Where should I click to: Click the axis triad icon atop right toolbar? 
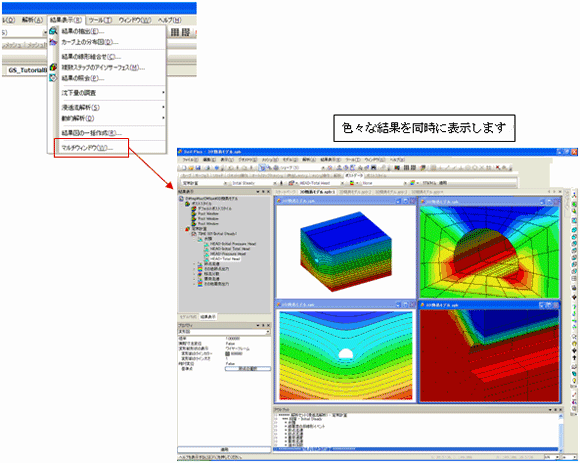click(x=574, y=196)
